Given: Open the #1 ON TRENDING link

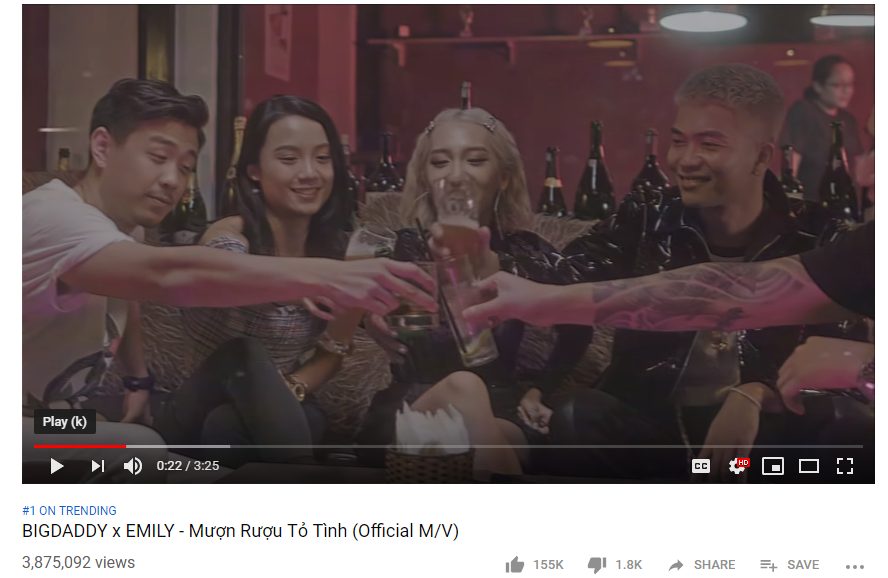Looking at the screenshot, I should click(69, 511).
